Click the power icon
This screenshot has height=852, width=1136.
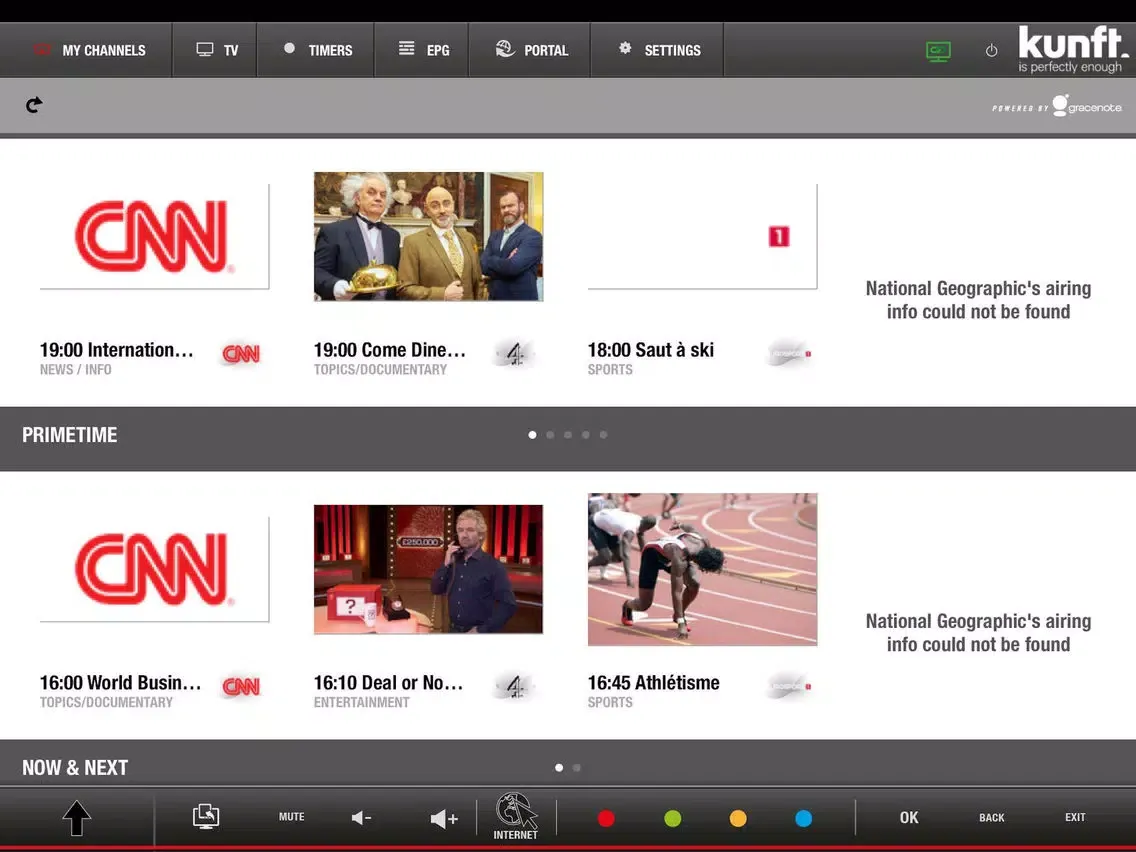[991, 51]
